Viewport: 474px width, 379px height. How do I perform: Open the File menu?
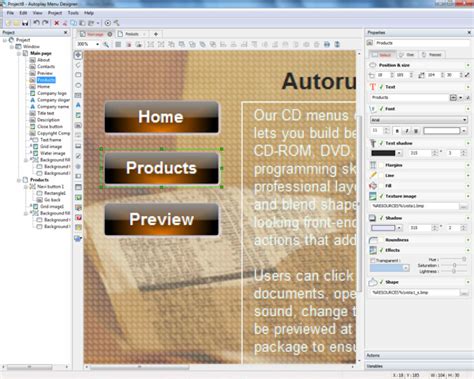click(10, 13)
